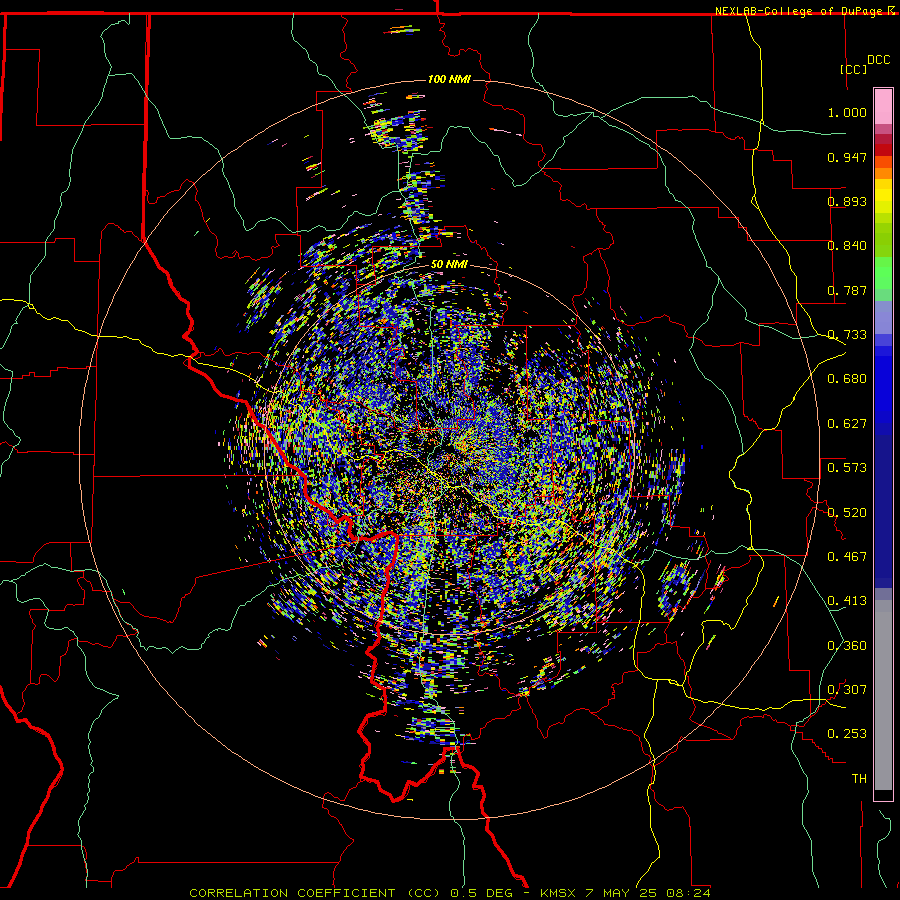Click the NEXLAB-College of DuPage credit text
The image size is (900, 900).
798,11
